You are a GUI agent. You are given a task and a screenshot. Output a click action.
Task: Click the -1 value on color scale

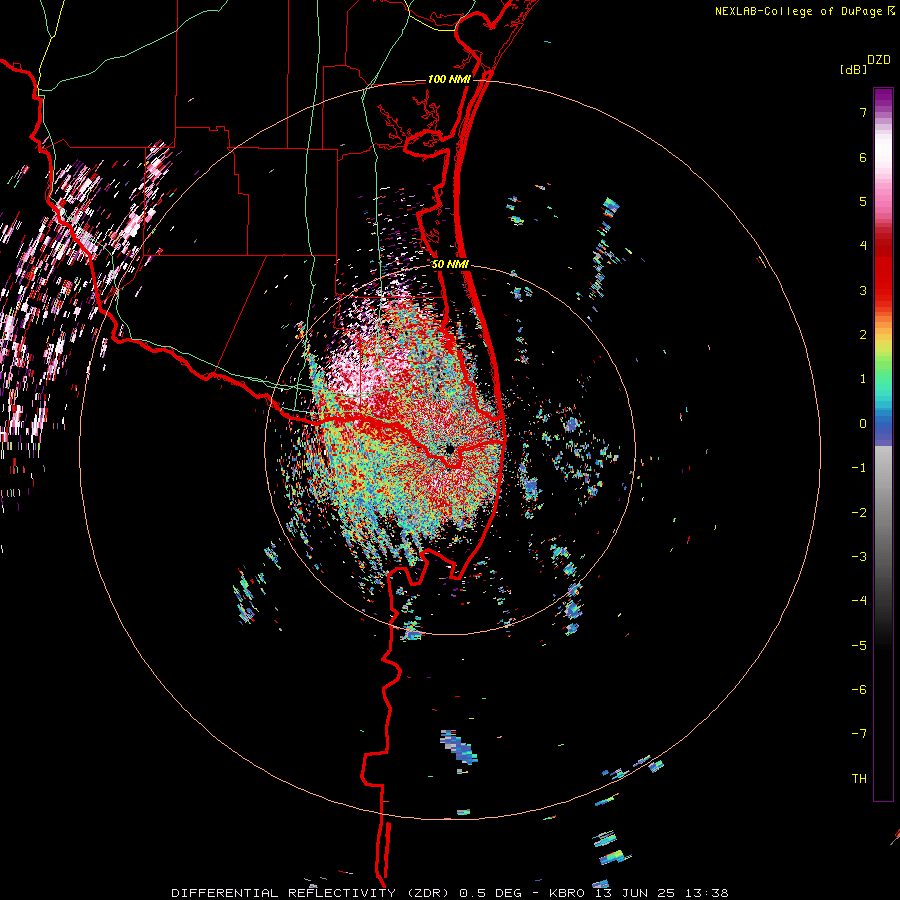click(859, 468)
